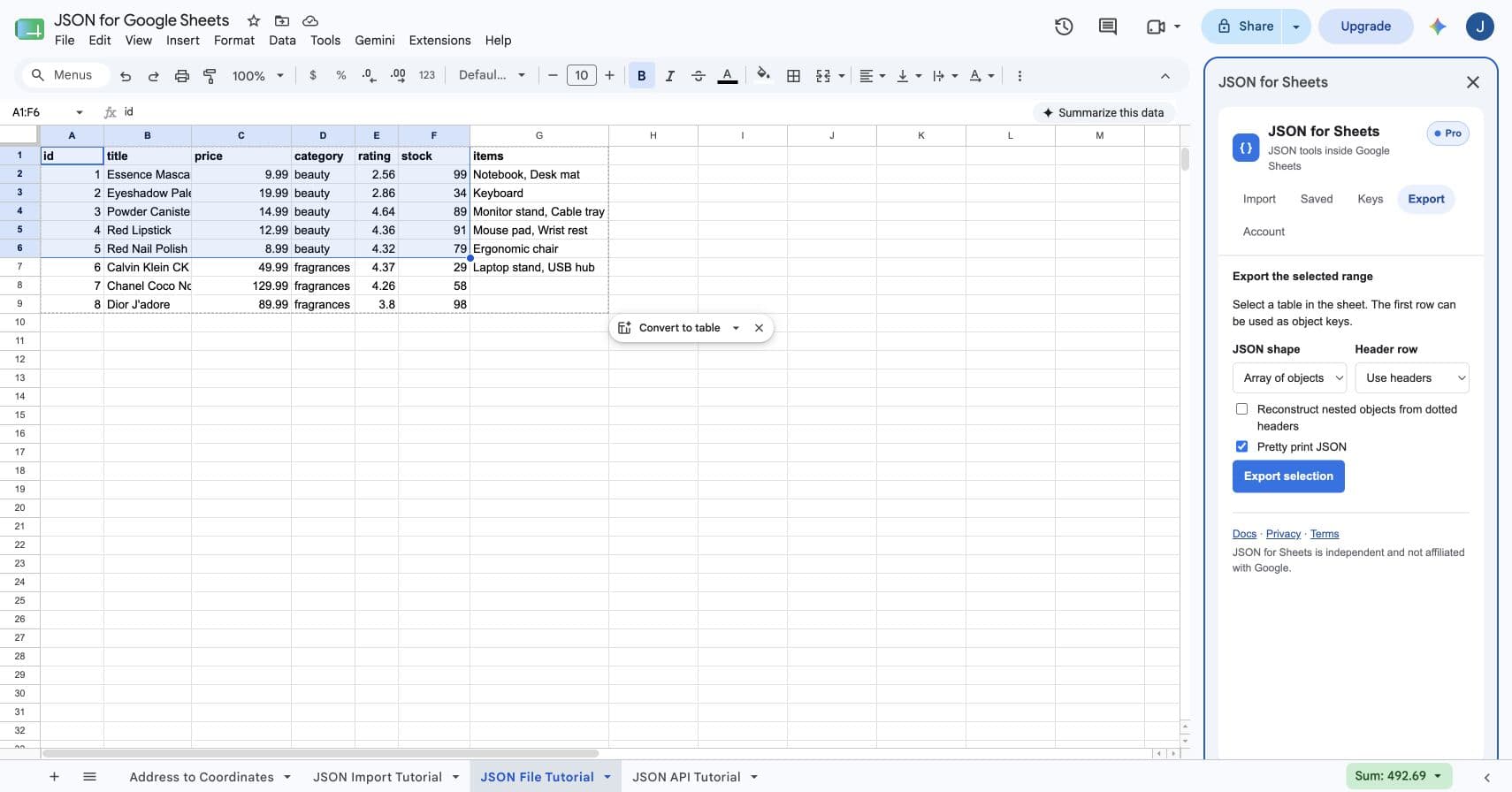Open the Header row Use headers dropdown
The height and width of the screenshot is (792, 1512).
coord(1412,378)
